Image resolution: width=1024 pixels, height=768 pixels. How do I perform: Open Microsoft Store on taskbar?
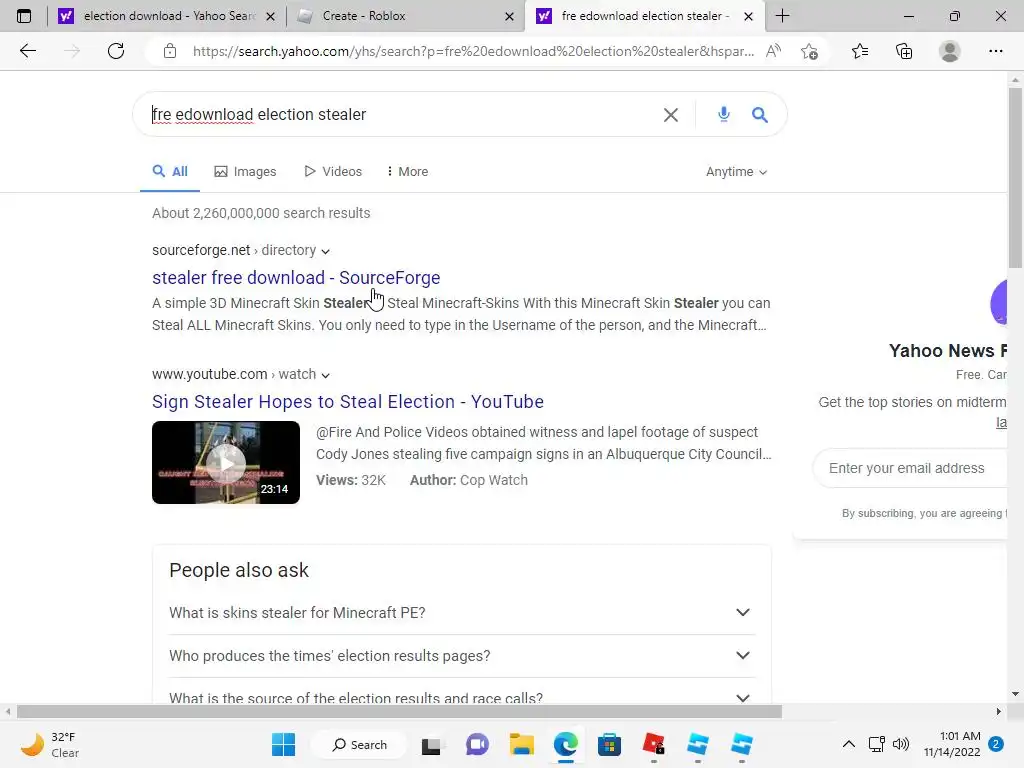click(x=609, y=744)
